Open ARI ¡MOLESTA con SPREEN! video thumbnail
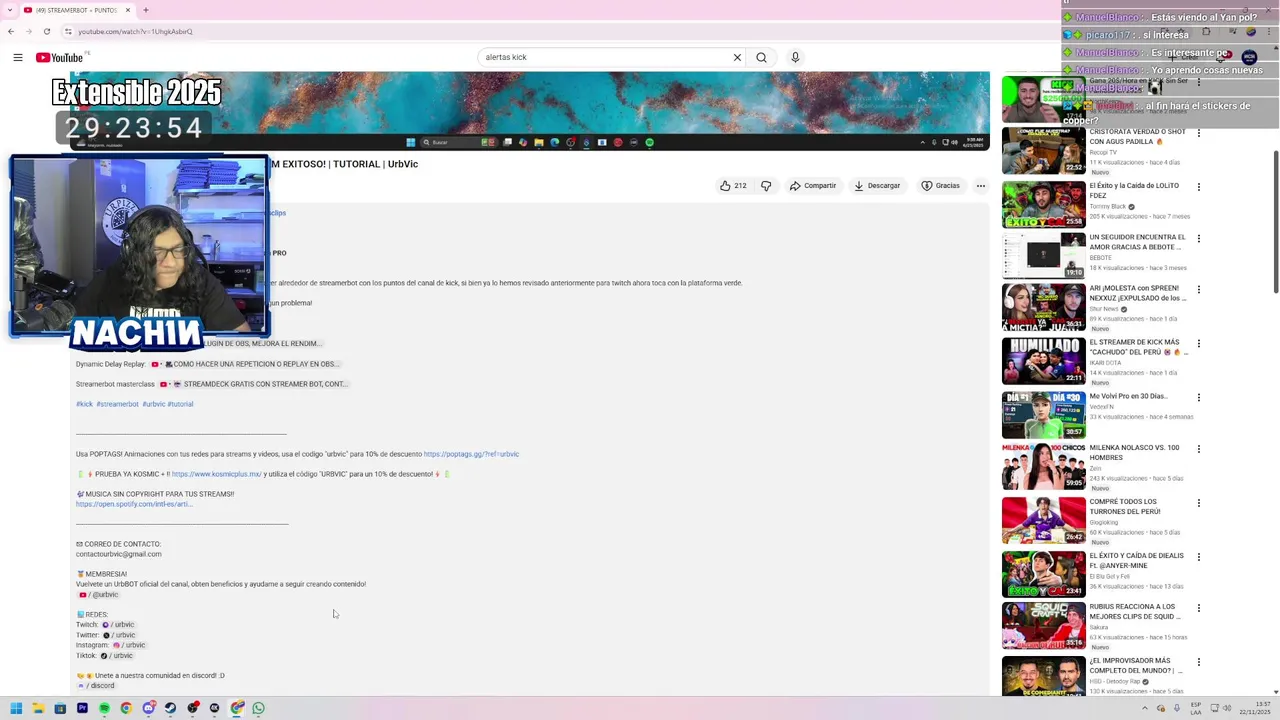This screenshot has width=1280, height=720. pos(1044,308)
